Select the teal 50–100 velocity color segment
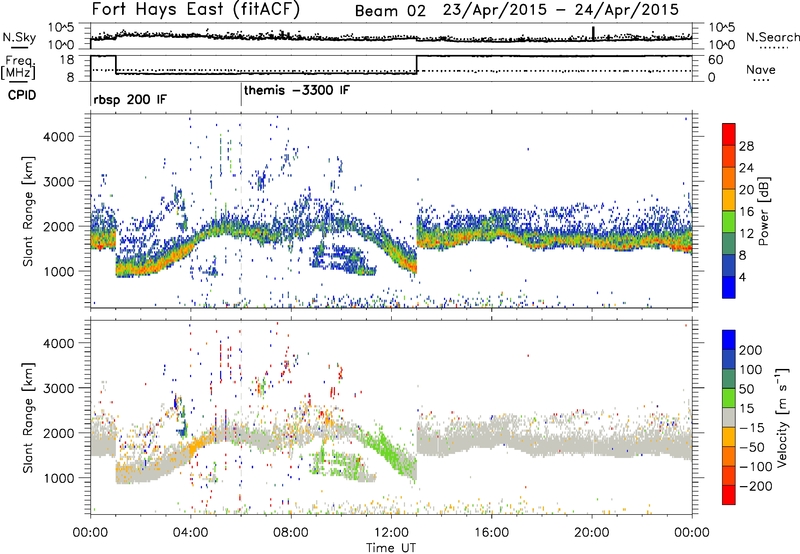The image size is (800, 554). pyautogui.click(x=729, y=379)
